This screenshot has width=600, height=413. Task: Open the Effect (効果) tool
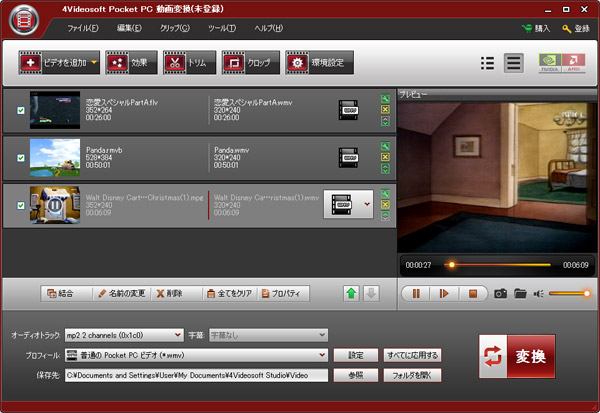click(131, 62)
